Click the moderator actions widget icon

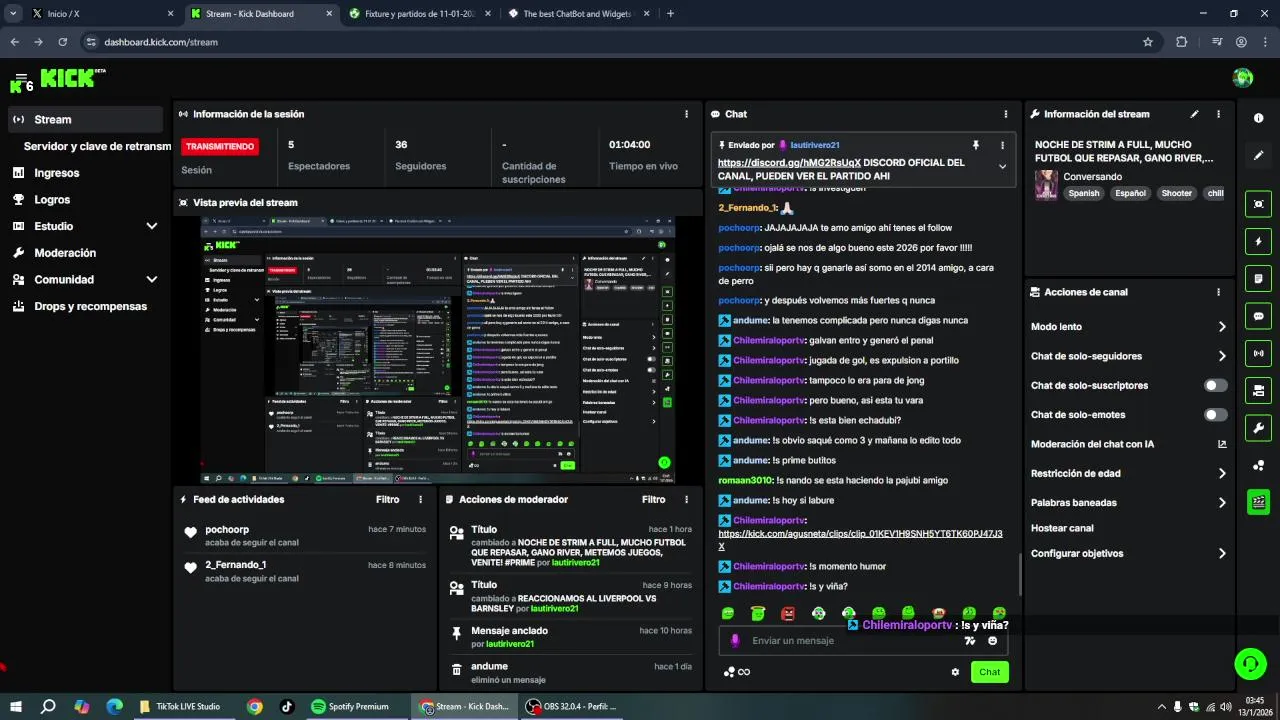click(1258, 390)
